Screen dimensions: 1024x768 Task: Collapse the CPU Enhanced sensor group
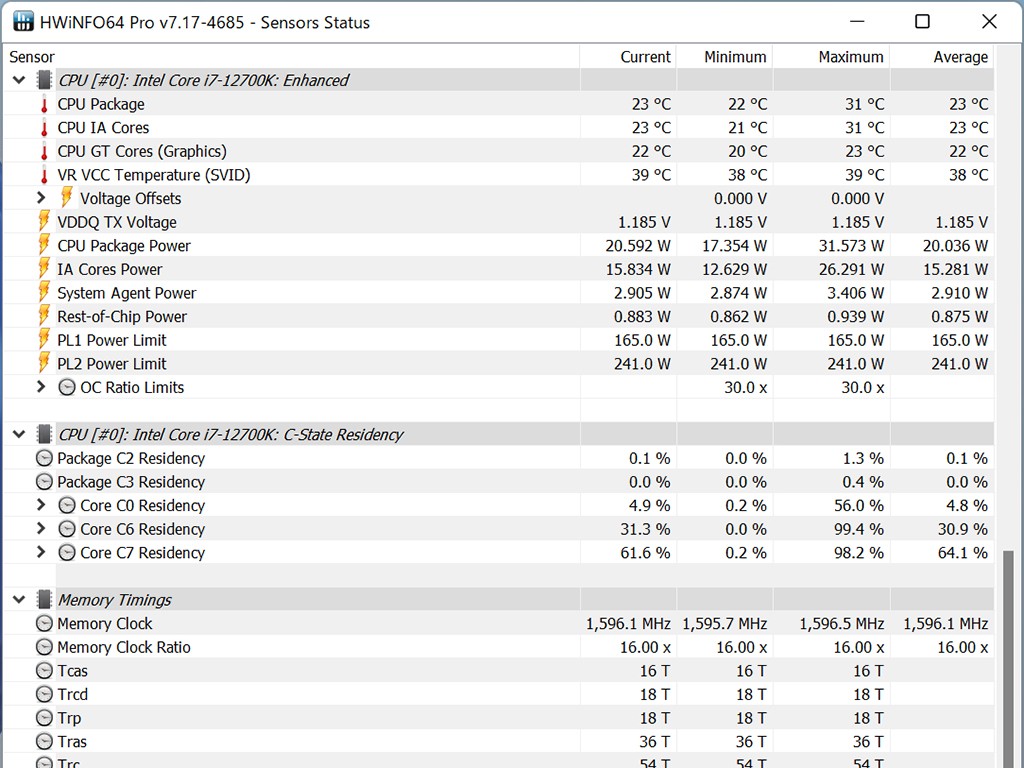[x=19, y=80]
